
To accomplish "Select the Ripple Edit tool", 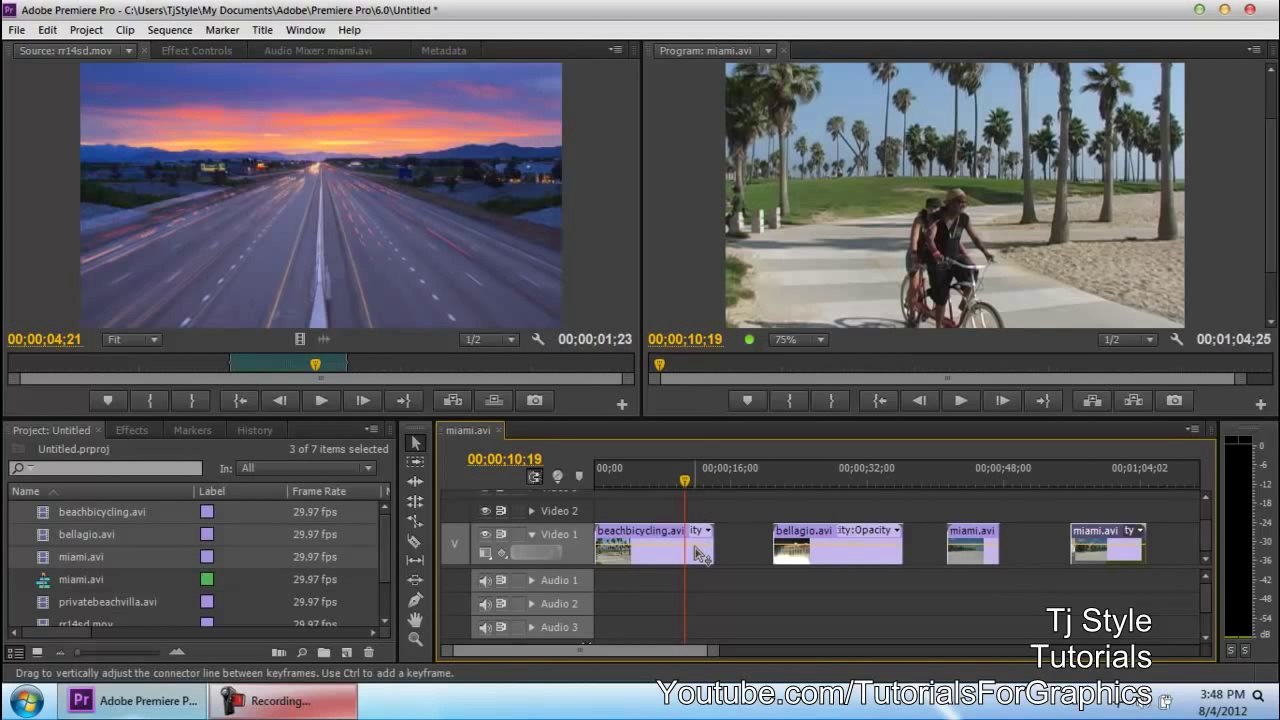I will 416,482.
